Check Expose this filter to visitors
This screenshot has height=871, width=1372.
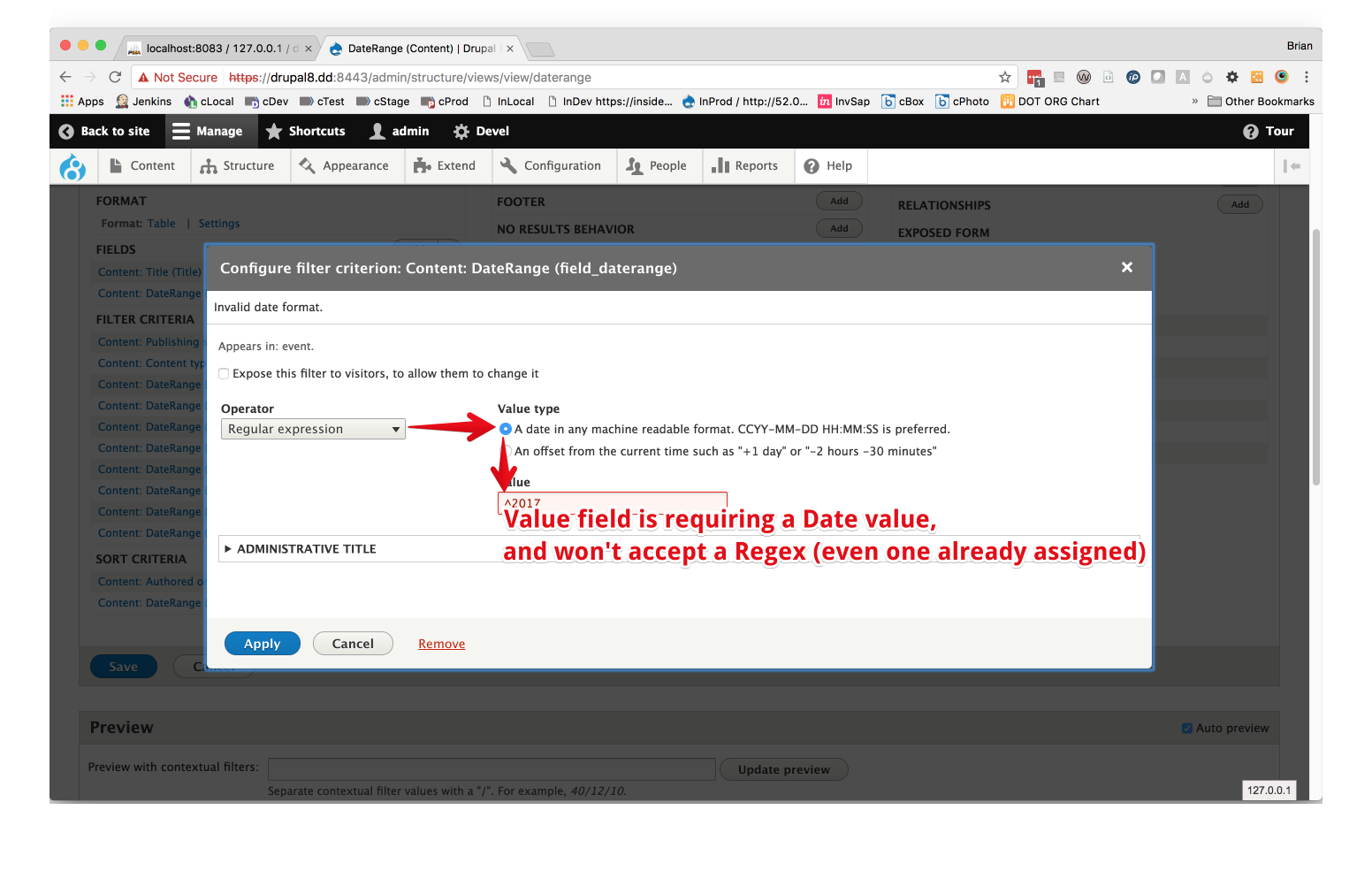coord(224,374)
